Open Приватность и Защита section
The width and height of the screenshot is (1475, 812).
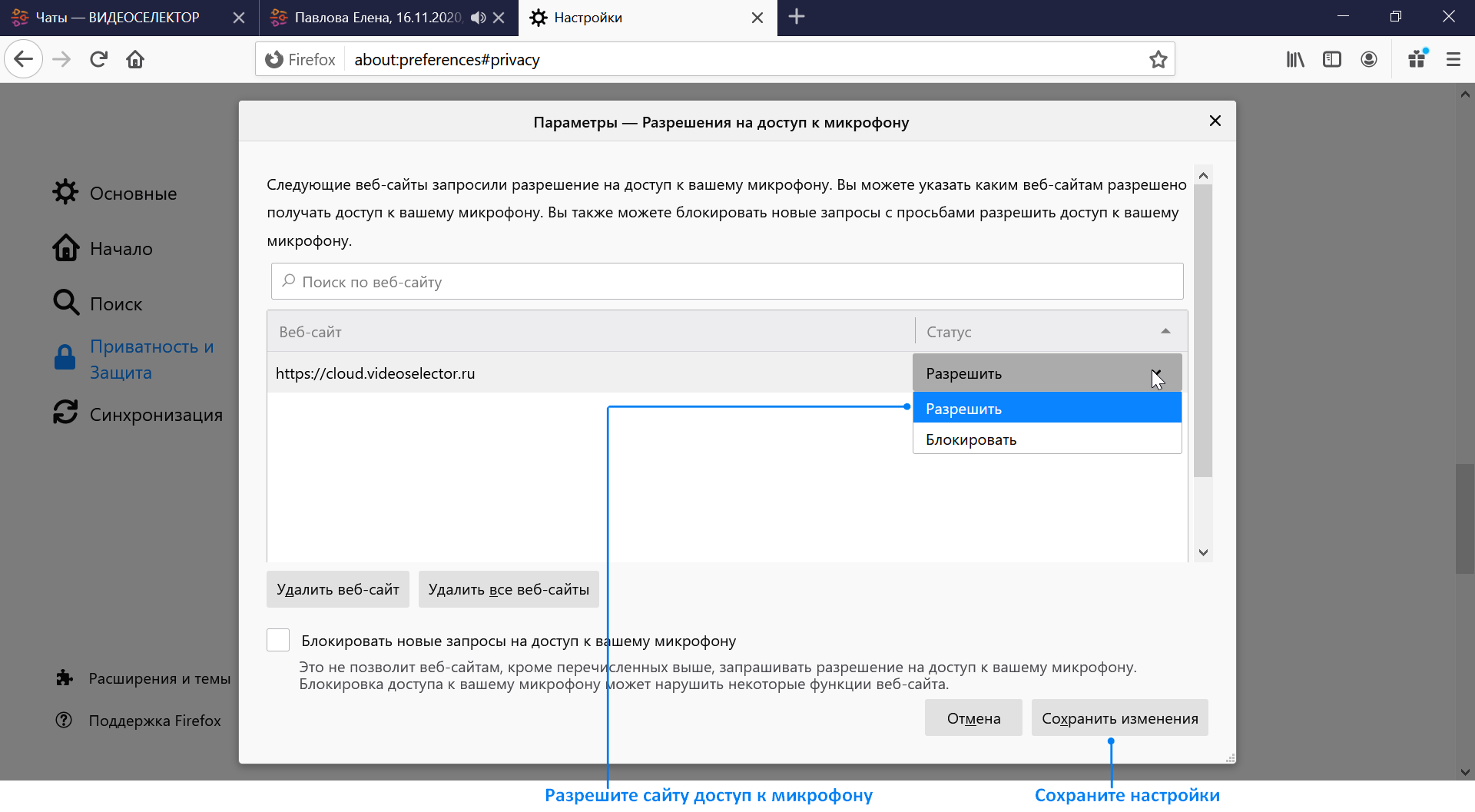[x=151, y=360]
